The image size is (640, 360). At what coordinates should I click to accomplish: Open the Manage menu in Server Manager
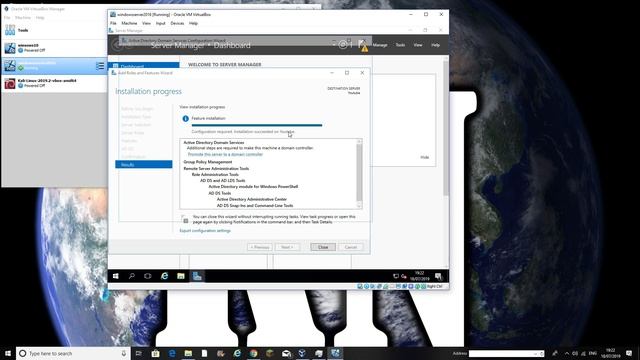click(380, 45)
